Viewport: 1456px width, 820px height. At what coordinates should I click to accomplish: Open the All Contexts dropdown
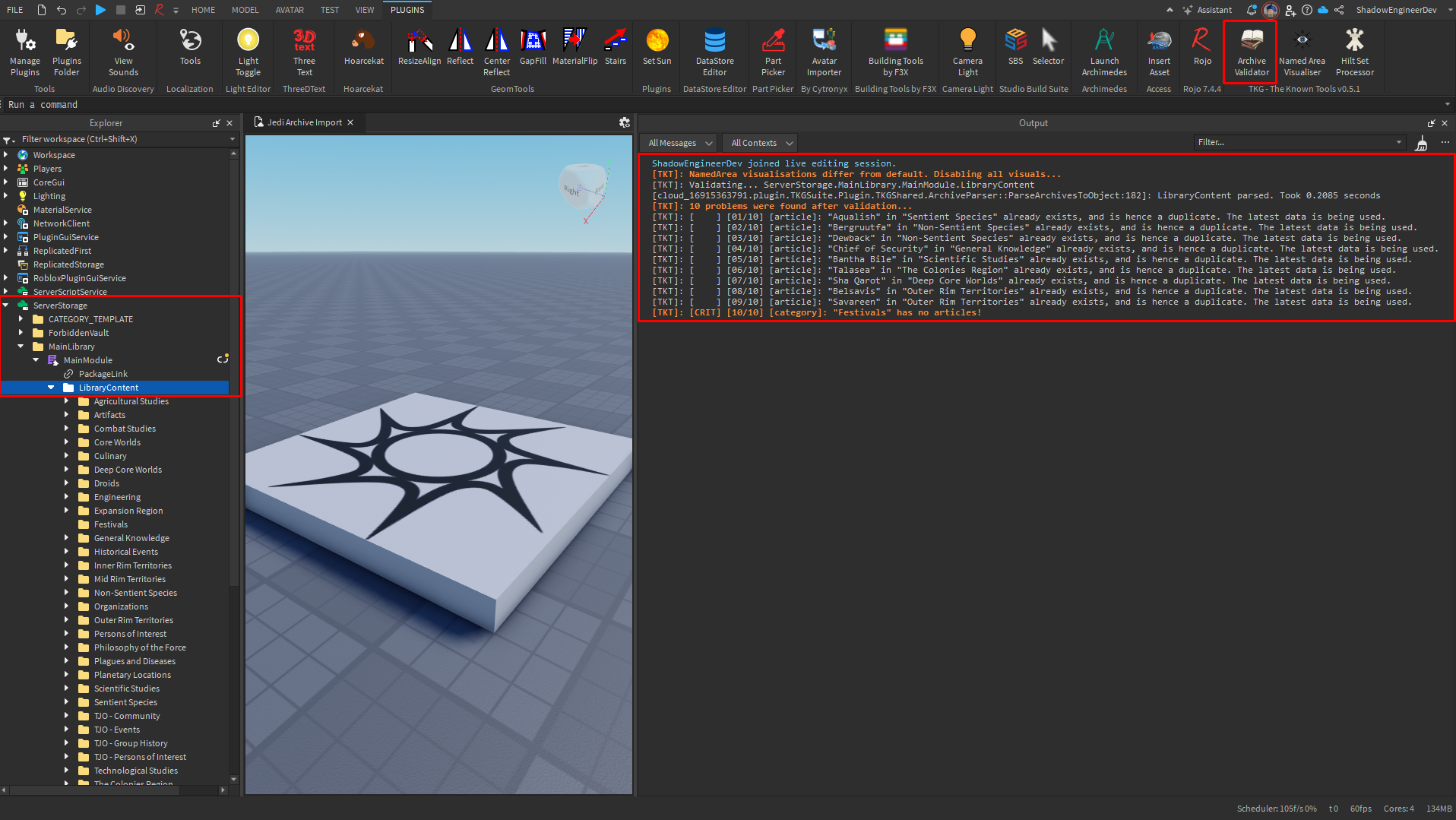761,143
